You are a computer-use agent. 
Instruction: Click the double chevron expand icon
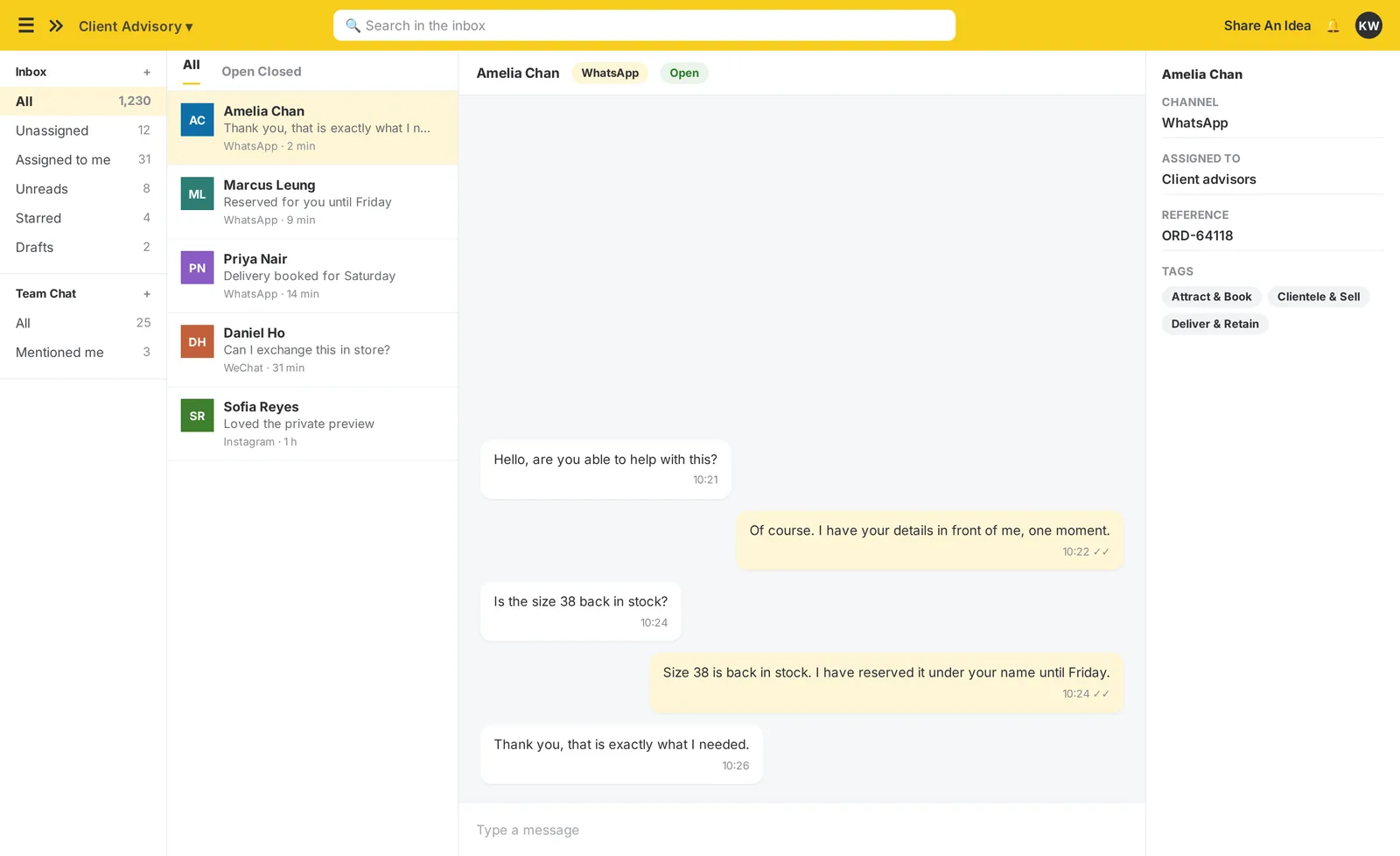[56, 25]
